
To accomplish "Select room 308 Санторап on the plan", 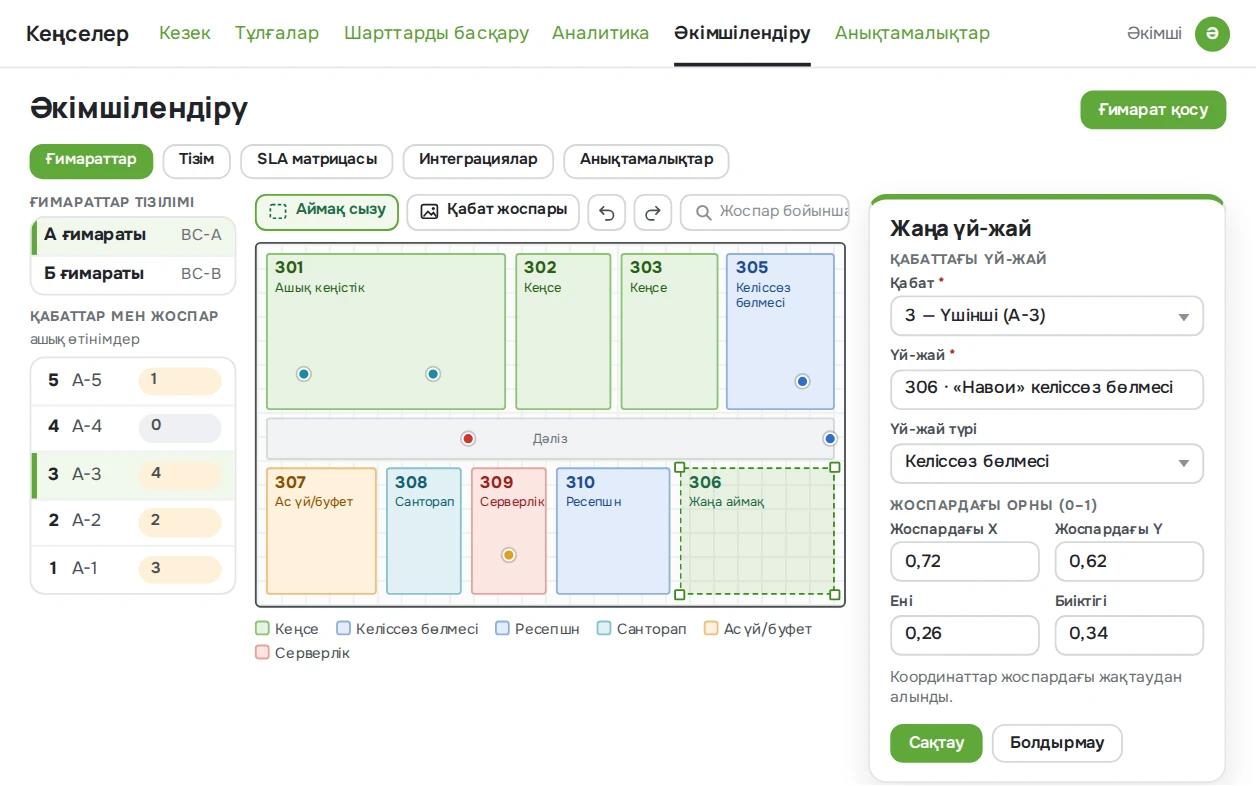I will click(x=424, y=531).
